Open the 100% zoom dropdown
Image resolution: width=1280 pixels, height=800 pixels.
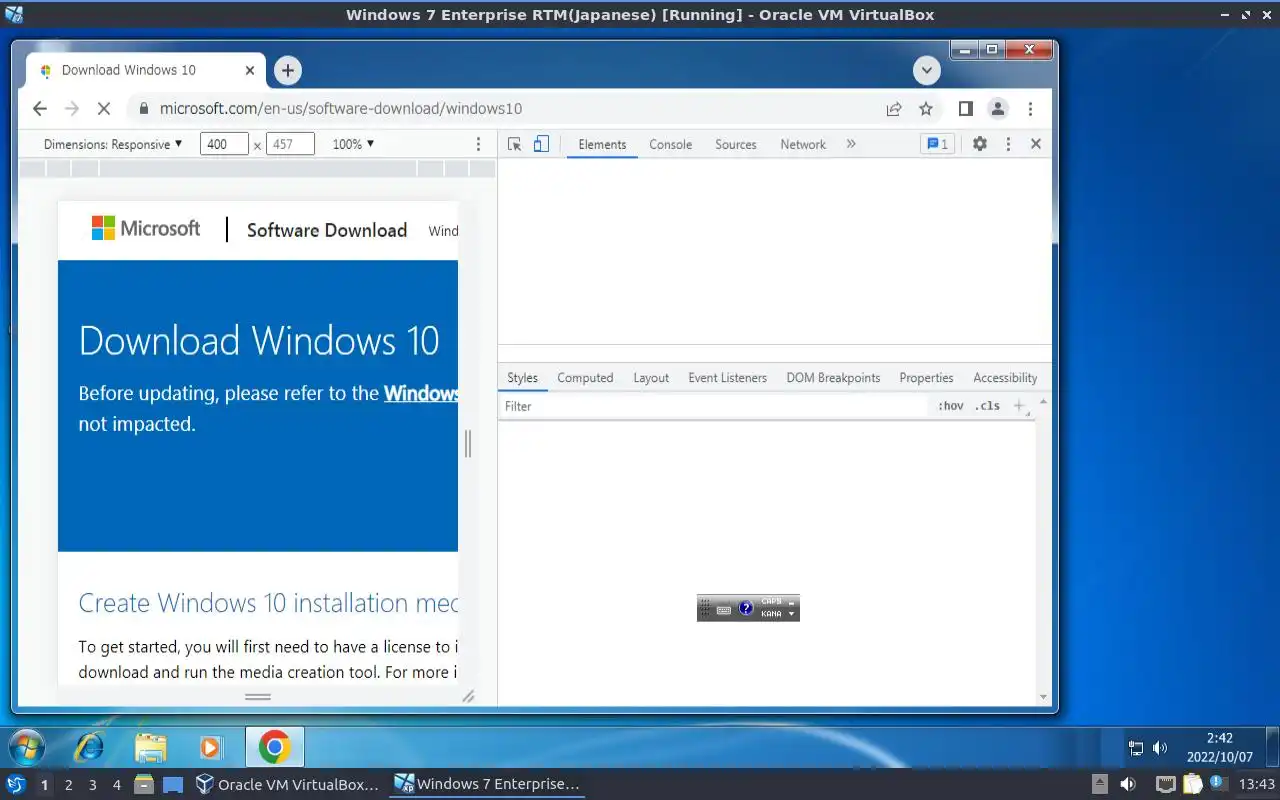(x=353, y=144)
